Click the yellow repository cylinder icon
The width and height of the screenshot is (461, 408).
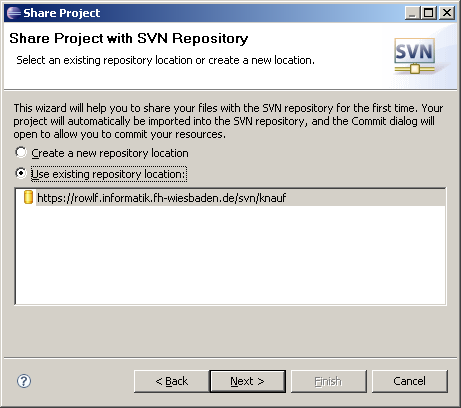coord(28,197)
